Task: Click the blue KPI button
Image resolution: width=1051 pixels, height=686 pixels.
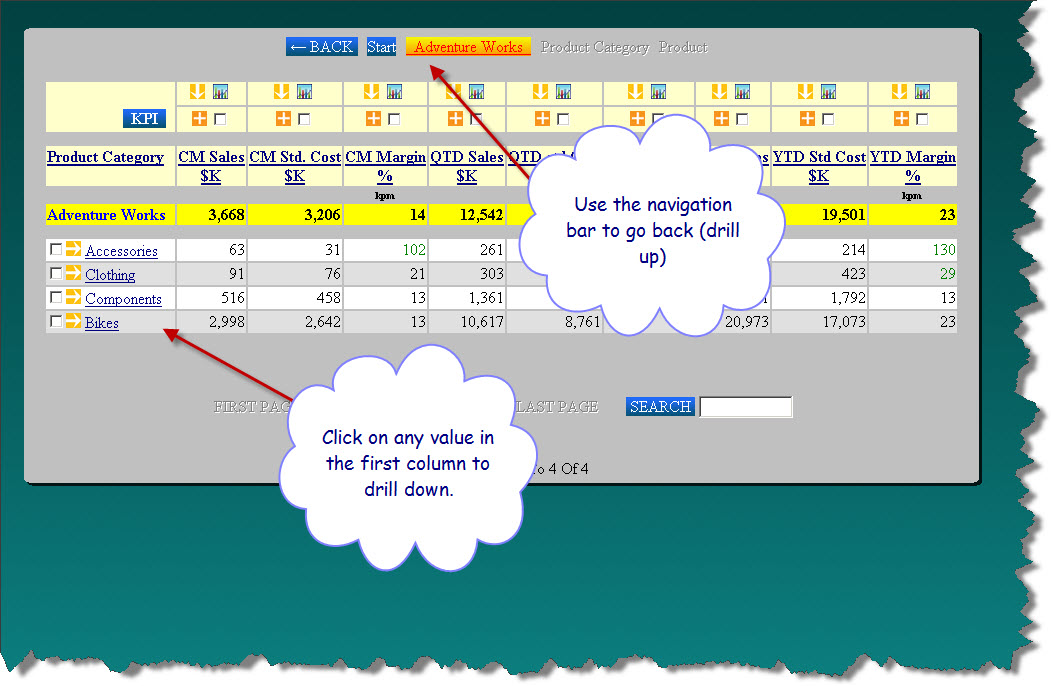Action: click(x=144, y=119)
